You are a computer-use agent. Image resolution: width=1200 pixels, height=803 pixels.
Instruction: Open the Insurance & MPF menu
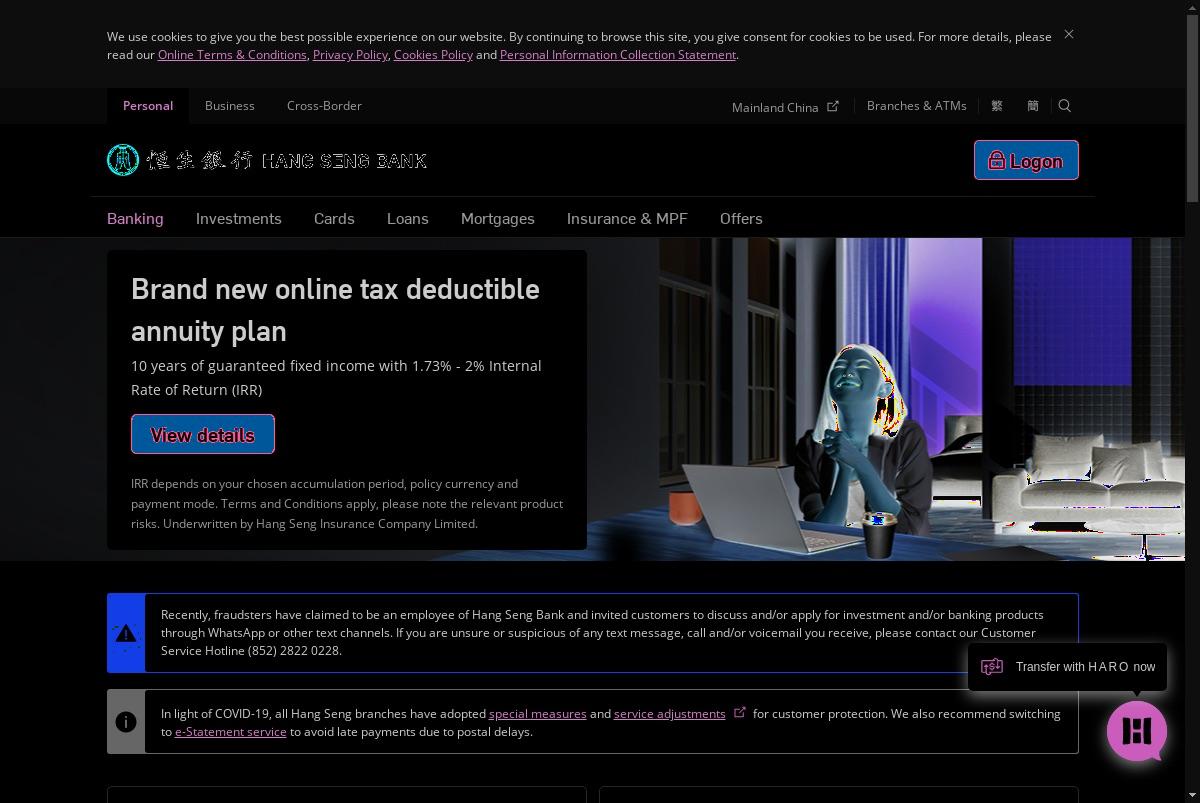(x=627, y=218)
